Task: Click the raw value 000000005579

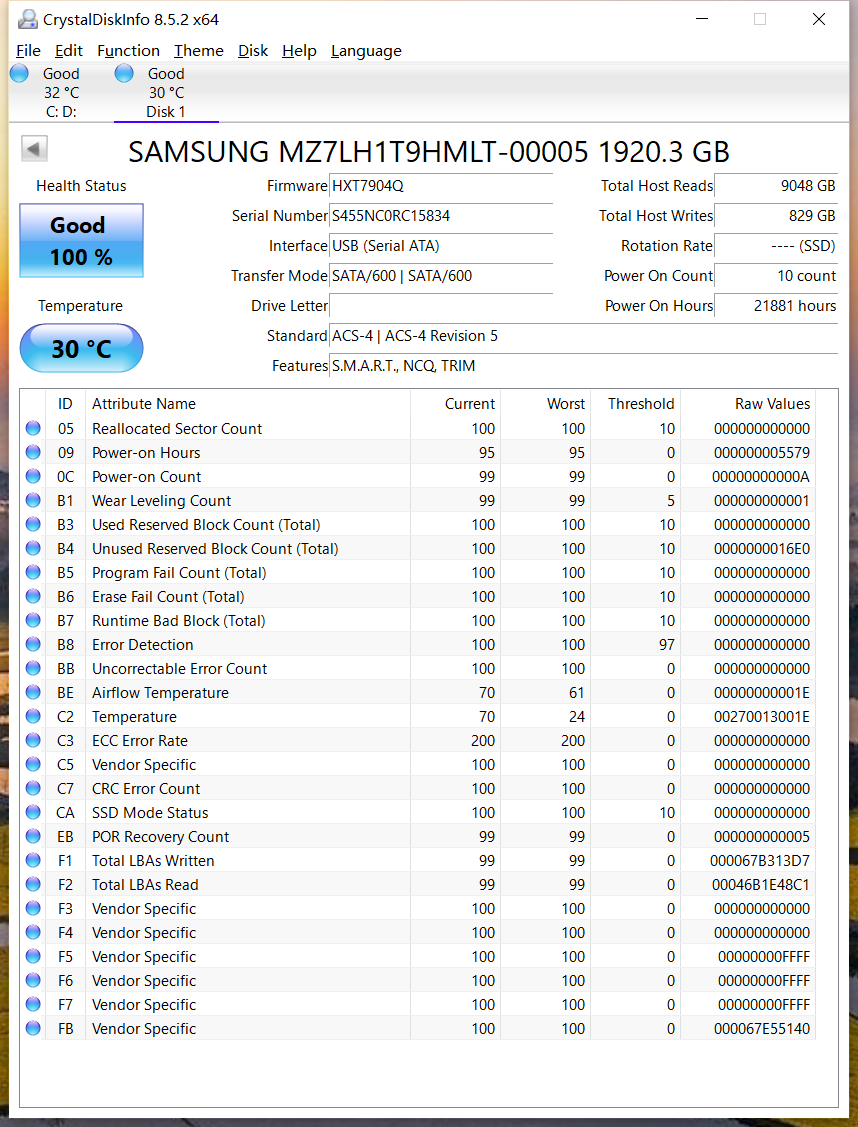Action: (x=762, y=453)
